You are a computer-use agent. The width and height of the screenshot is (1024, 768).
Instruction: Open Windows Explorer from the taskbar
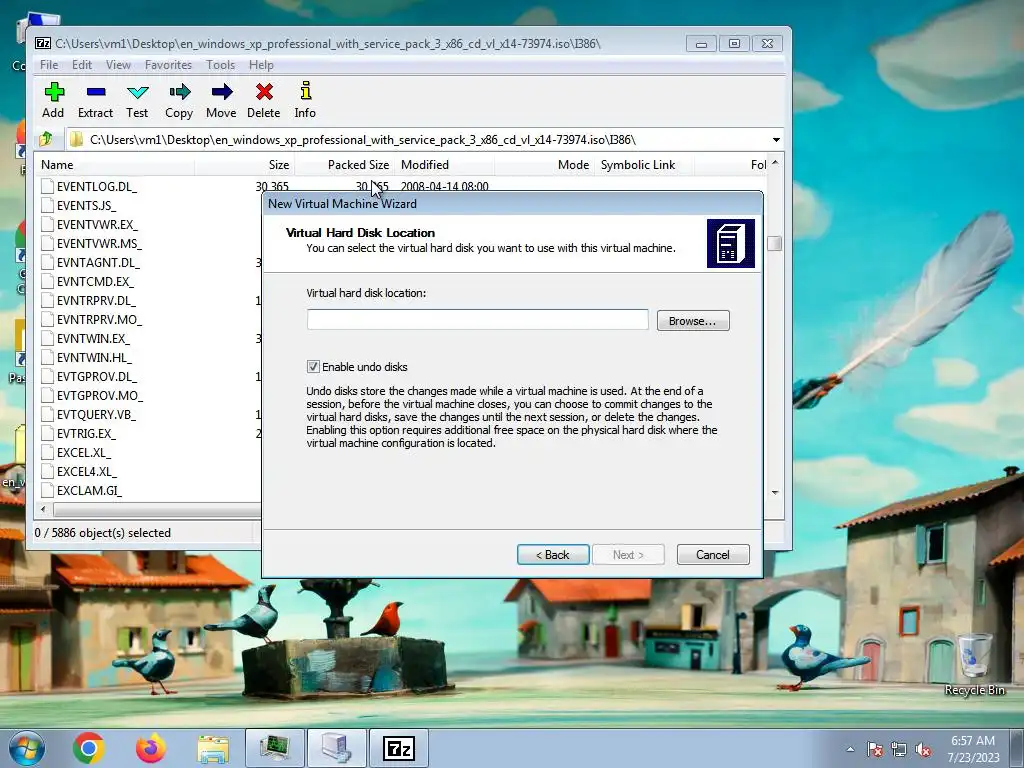click(x=213, y=748)
